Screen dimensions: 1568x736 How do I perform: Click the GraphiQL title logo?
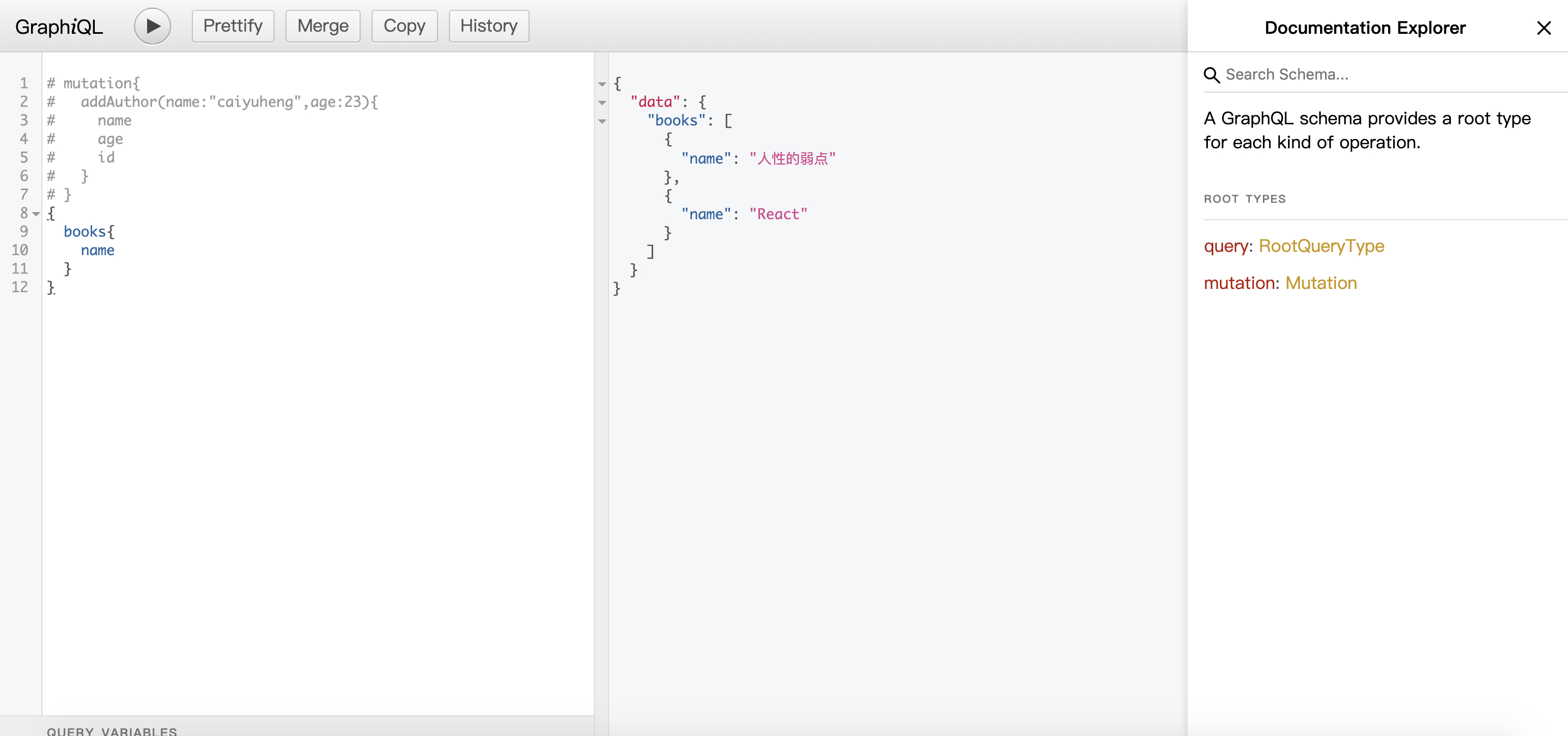point(59,27)
